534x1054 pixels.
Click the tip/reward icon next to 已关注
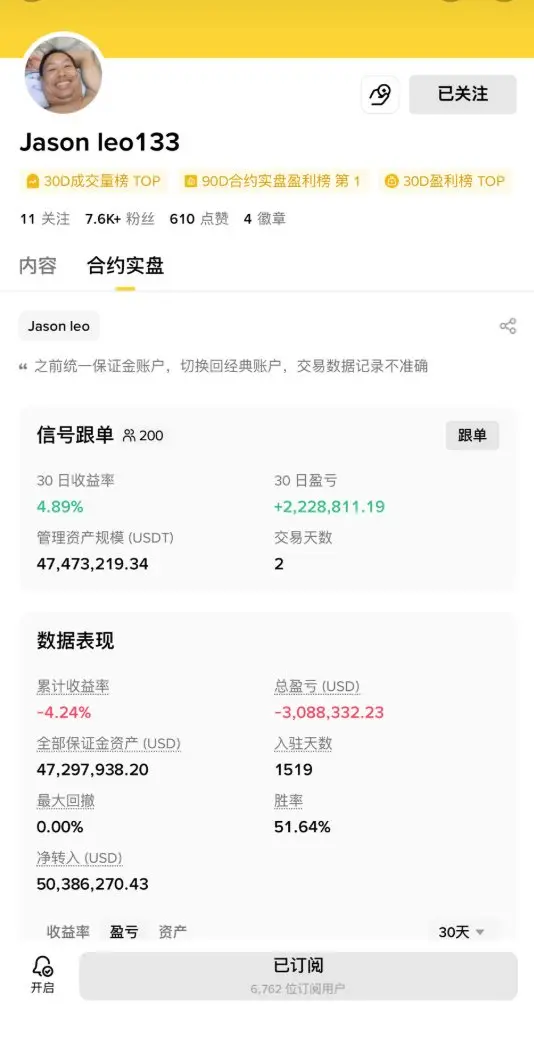coord(380,95)
